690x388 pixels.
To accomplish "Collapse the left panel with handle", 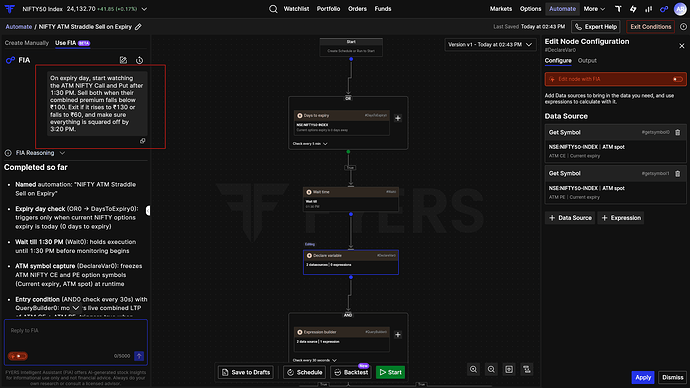I will (x=148, y=211).
